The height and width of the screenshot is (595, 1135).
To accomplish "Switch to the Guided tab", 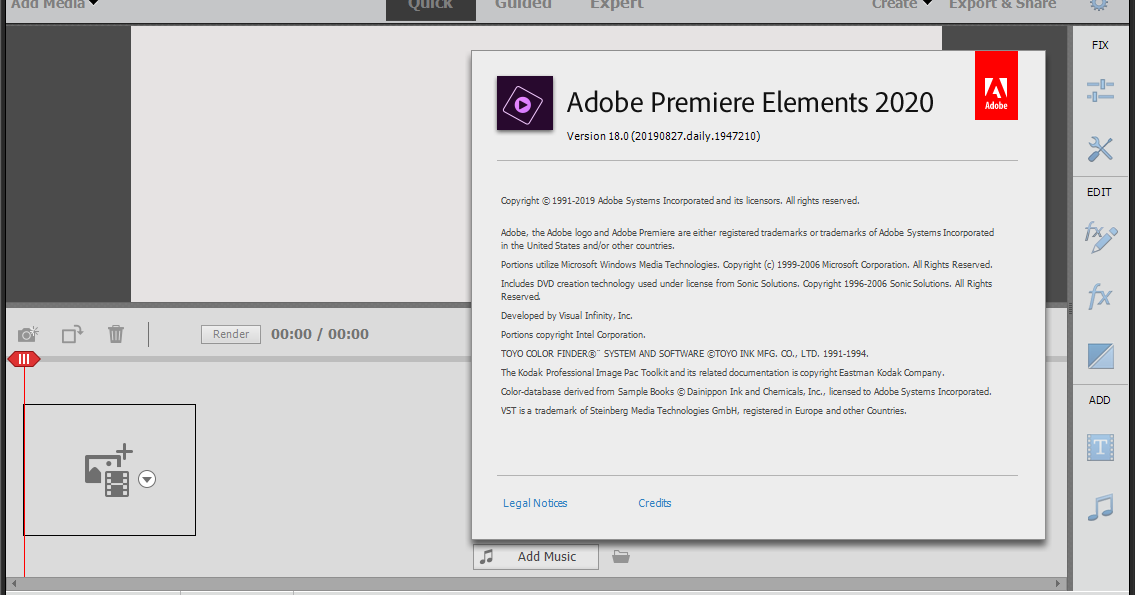I will point(523,4).
